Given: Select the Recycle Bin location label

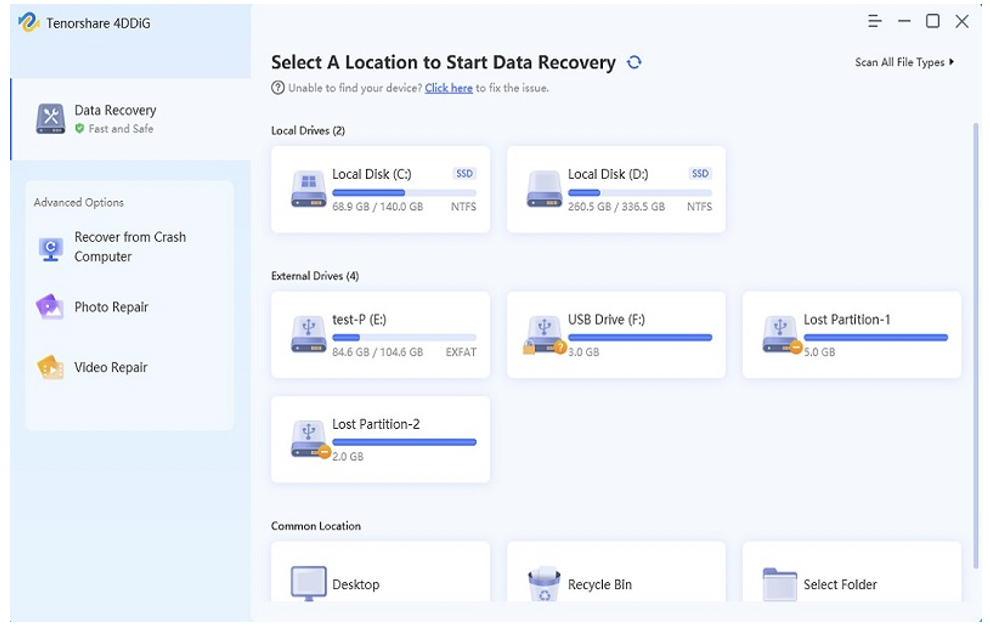Looking at the screenshot, I should click(x=599, y=584).
